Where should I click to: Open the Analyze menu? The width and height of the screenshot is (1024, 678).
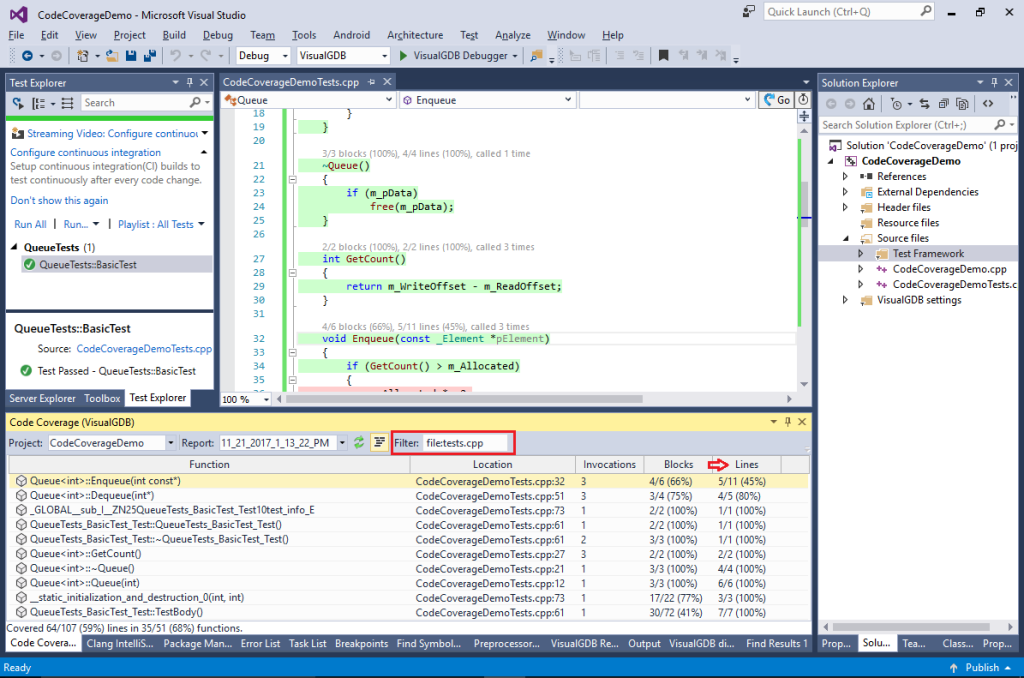point(513,35)
